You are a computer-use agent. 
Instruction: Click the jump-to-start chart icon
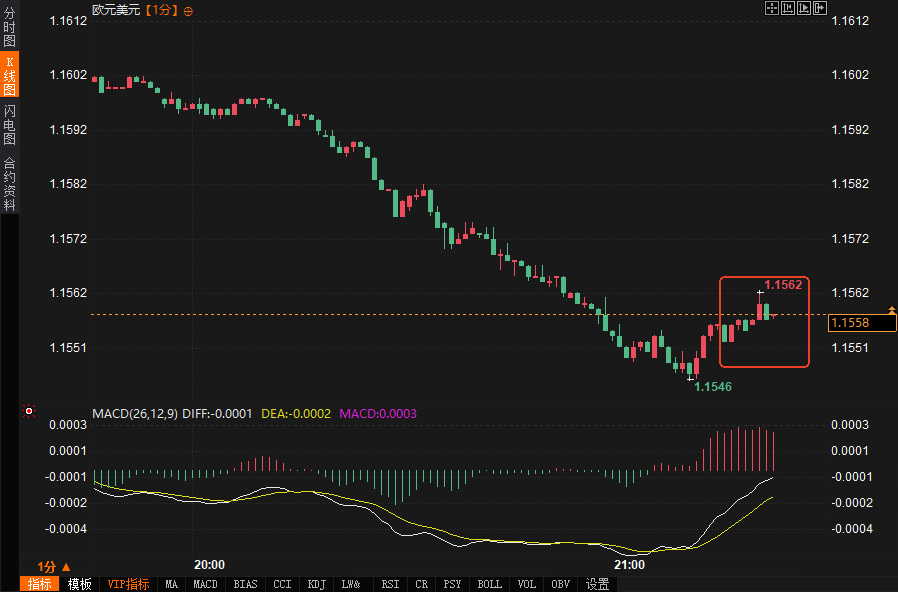[x=788, y=8]
